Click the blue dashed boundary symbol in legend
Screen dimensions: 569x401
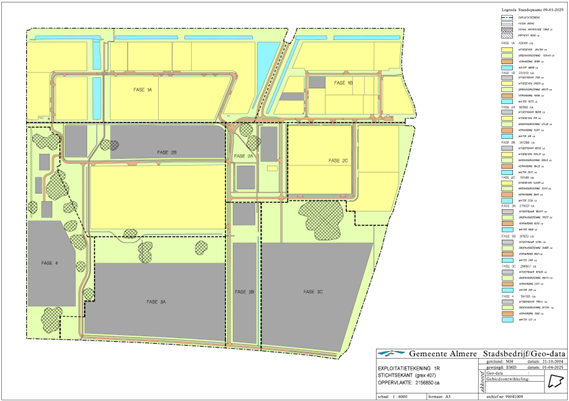[507, 17]
